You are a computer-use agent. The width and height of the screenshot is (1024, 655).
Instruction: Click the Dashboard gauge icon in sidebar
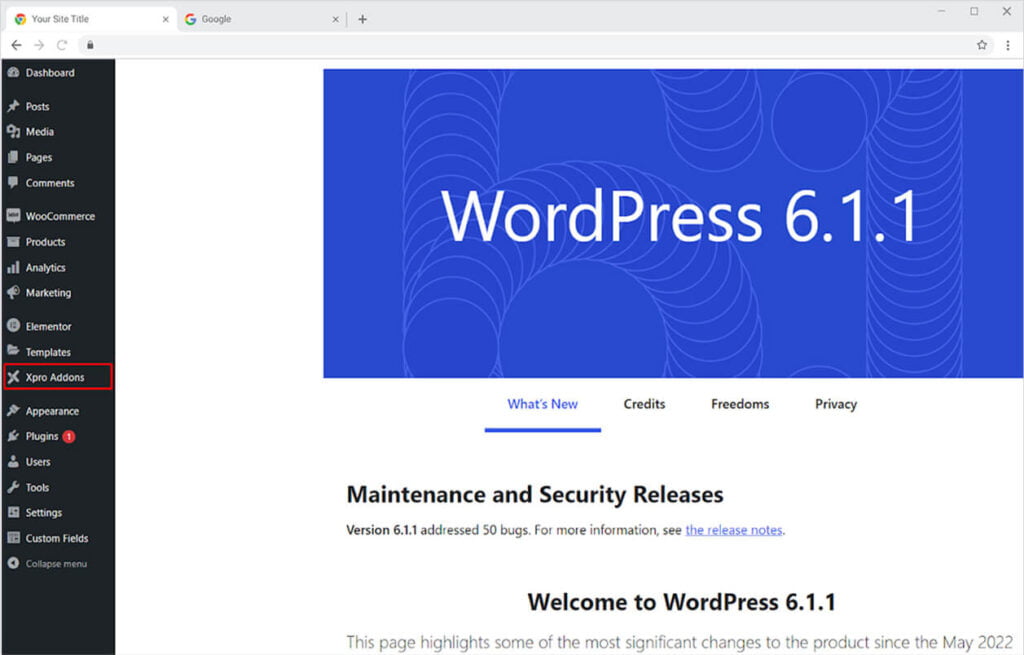pyautogui.click(x=13, y=73)
